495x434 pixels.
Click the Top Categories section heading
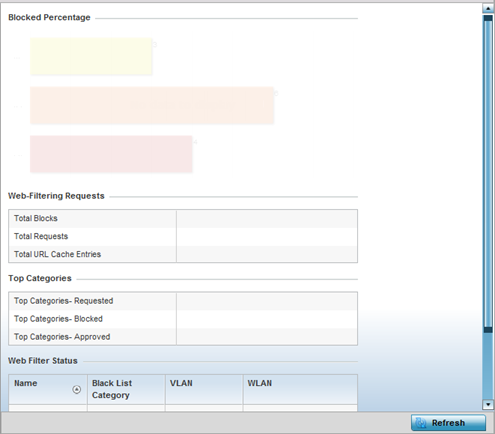tap(40, 278)
